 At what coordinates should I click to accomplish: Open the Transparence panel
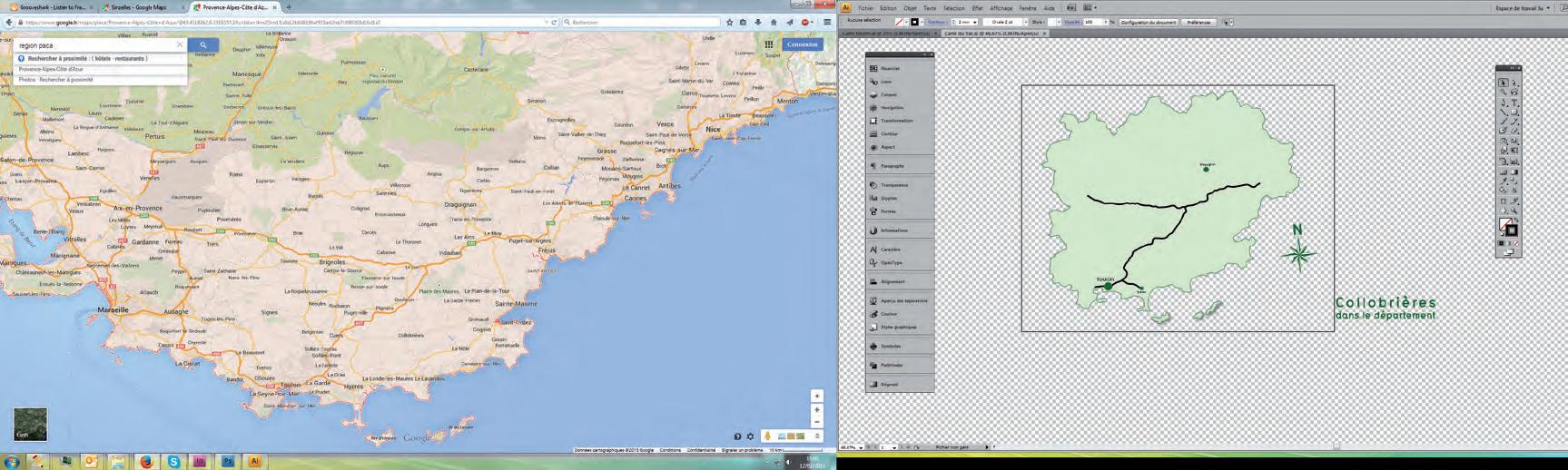(x=893, y=185)
